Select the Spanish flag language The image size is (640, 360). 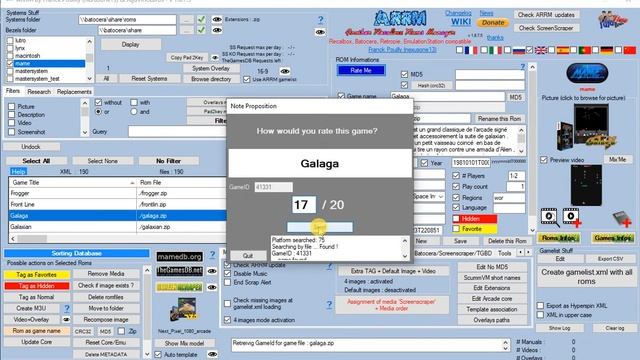[563, 50]
